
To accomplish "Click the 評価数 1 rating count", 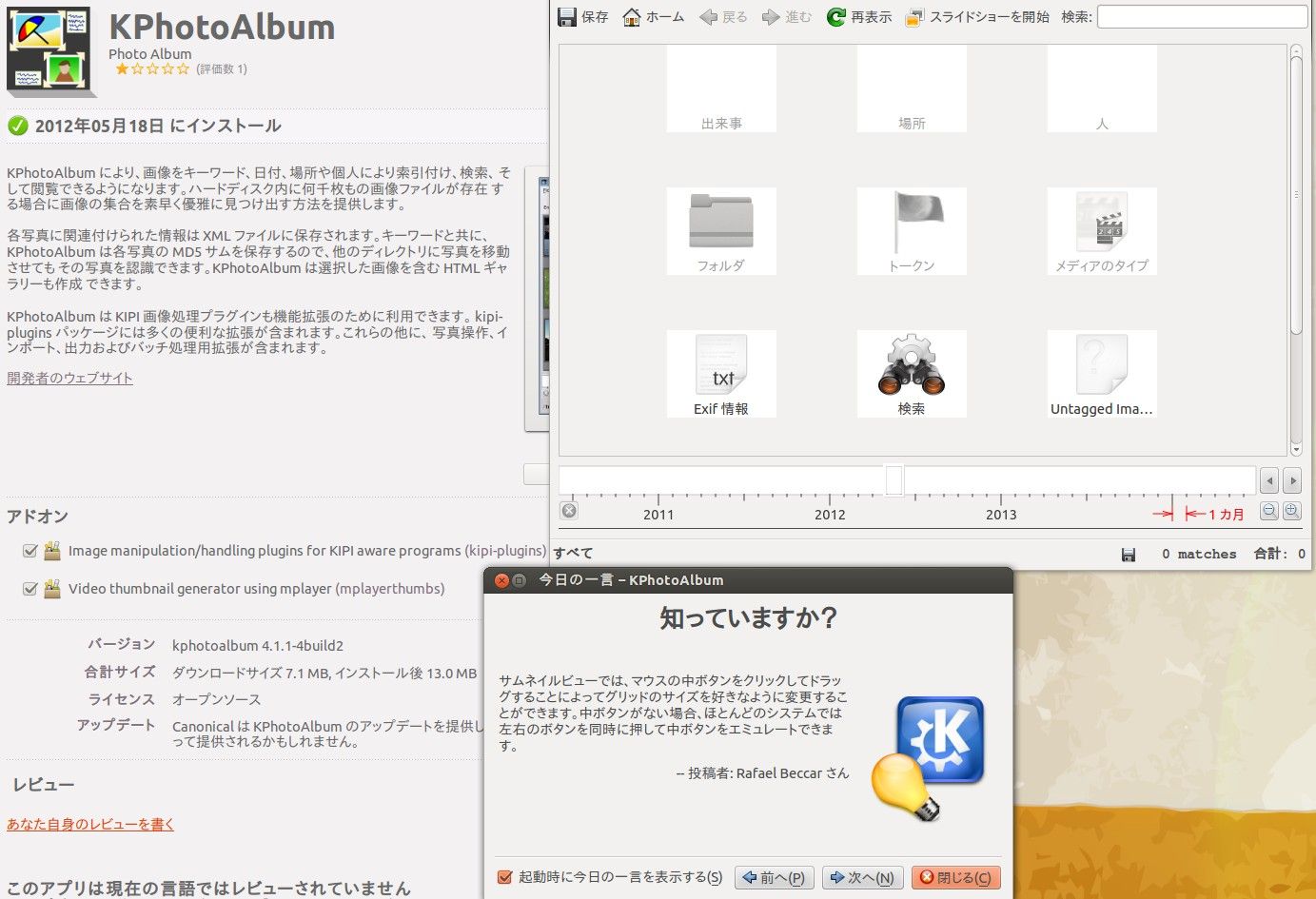I will (x=222, y=68).
